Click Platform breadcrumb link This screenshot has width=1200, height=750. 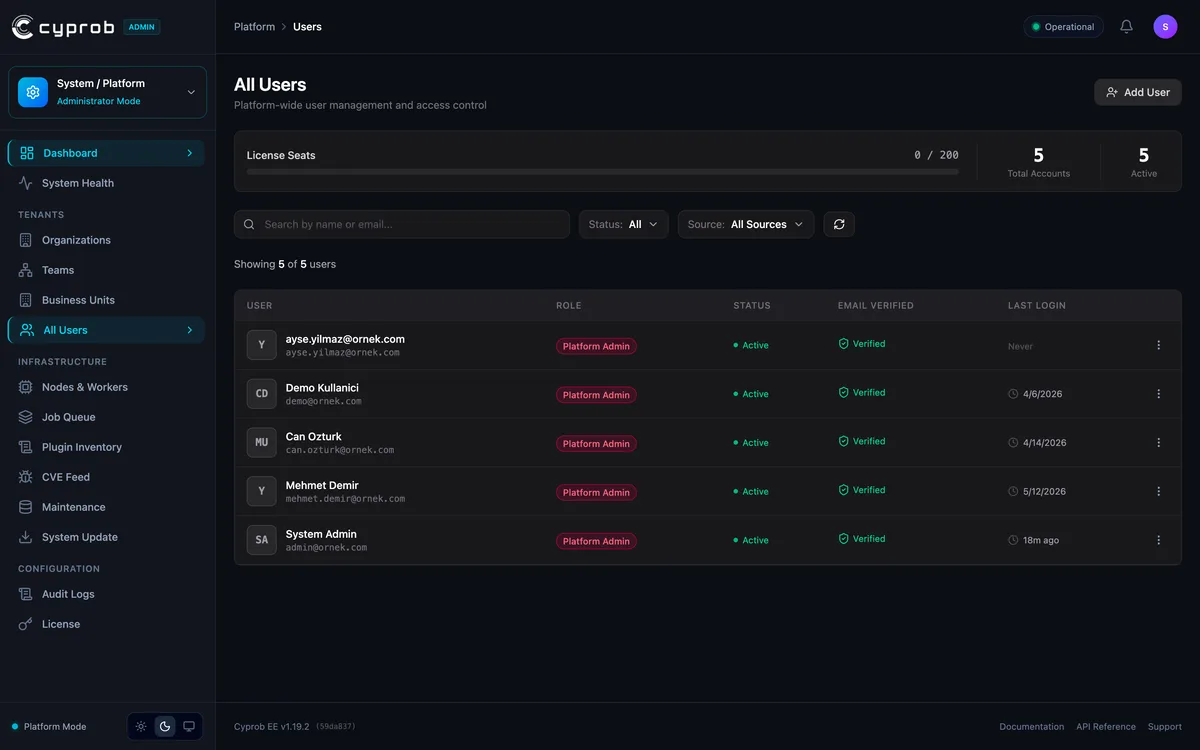254,27
